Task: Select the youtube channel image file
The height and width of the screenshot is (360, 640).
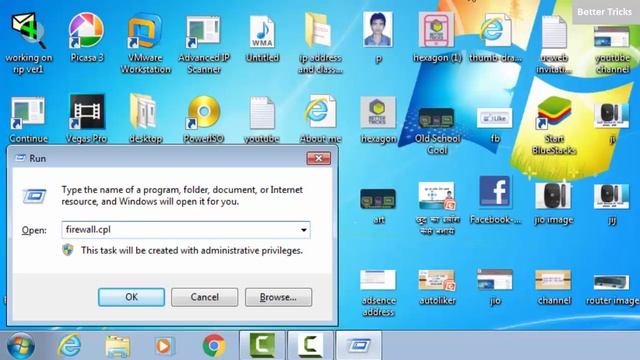Action: (x=612, y=49)
